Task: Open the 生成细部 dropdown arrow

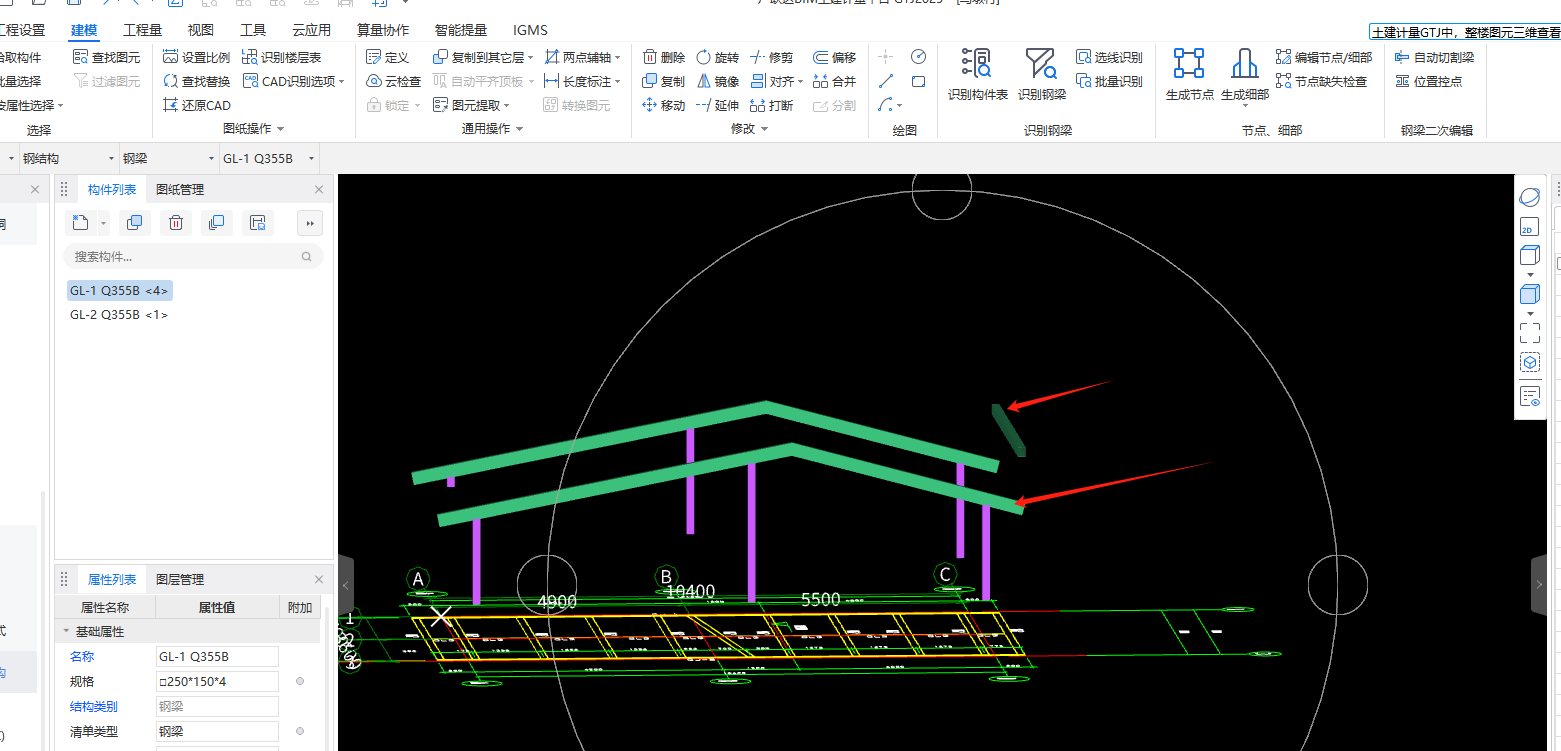Action: click(1245, 106)
